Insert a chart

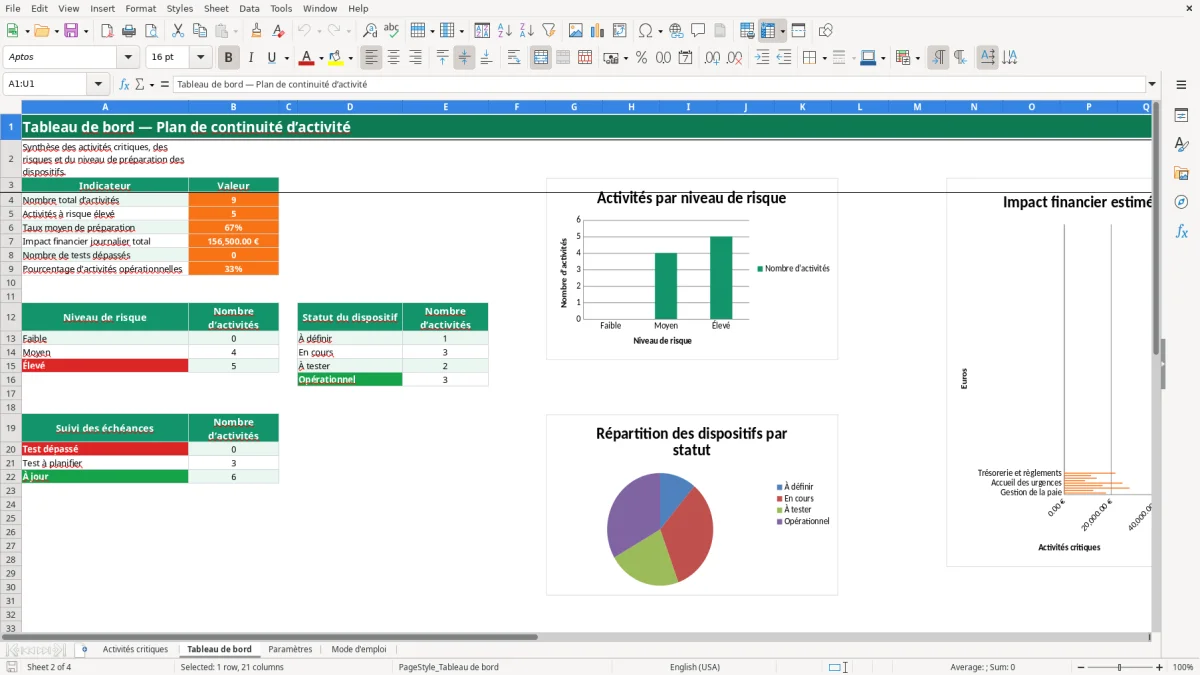pos(598,31)
